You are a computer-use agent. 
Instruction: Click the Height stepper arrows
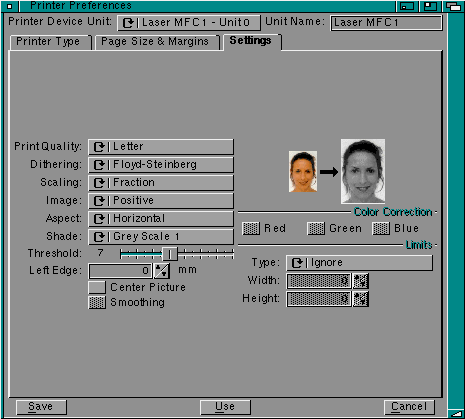click(361, 299)
